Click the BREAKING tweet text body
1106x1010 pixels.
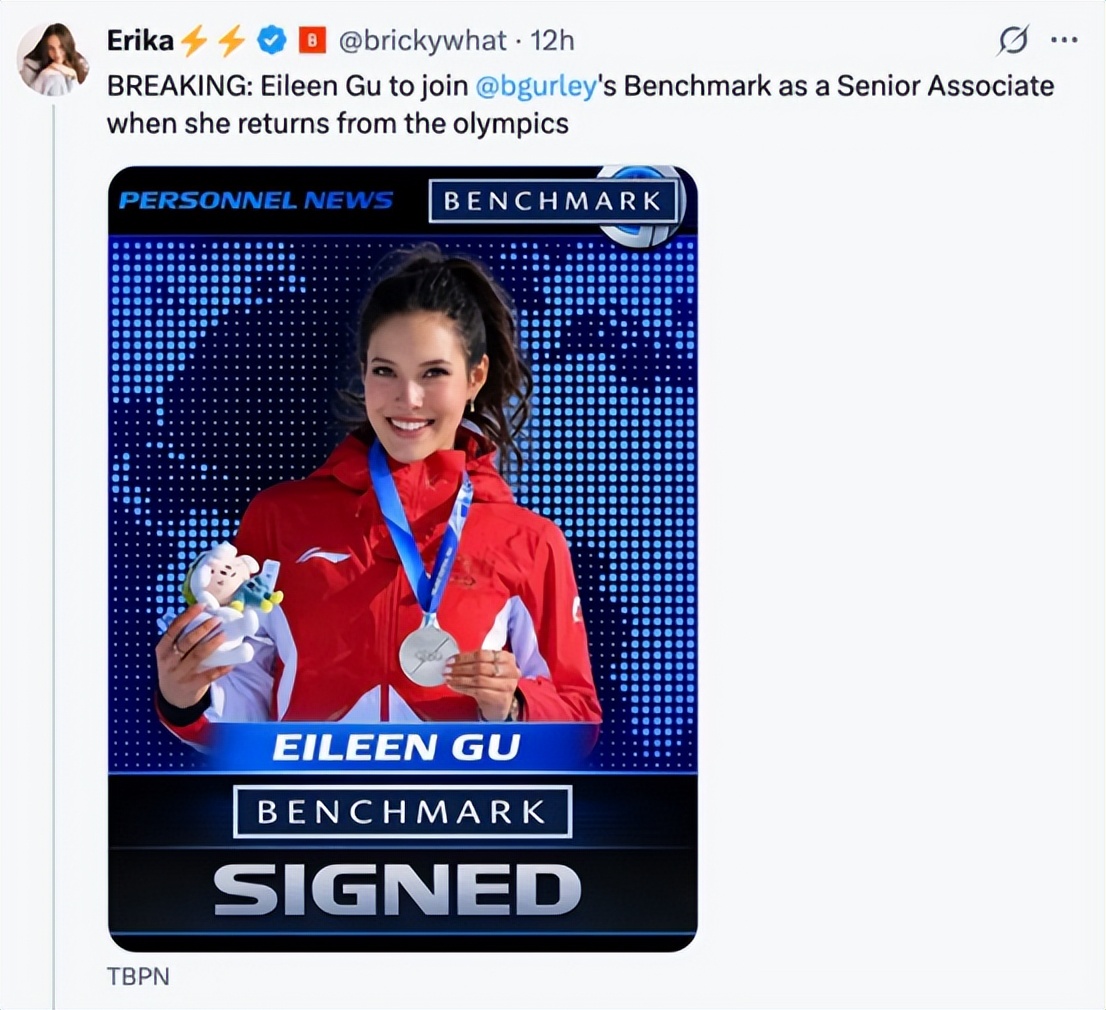(580, 104)
